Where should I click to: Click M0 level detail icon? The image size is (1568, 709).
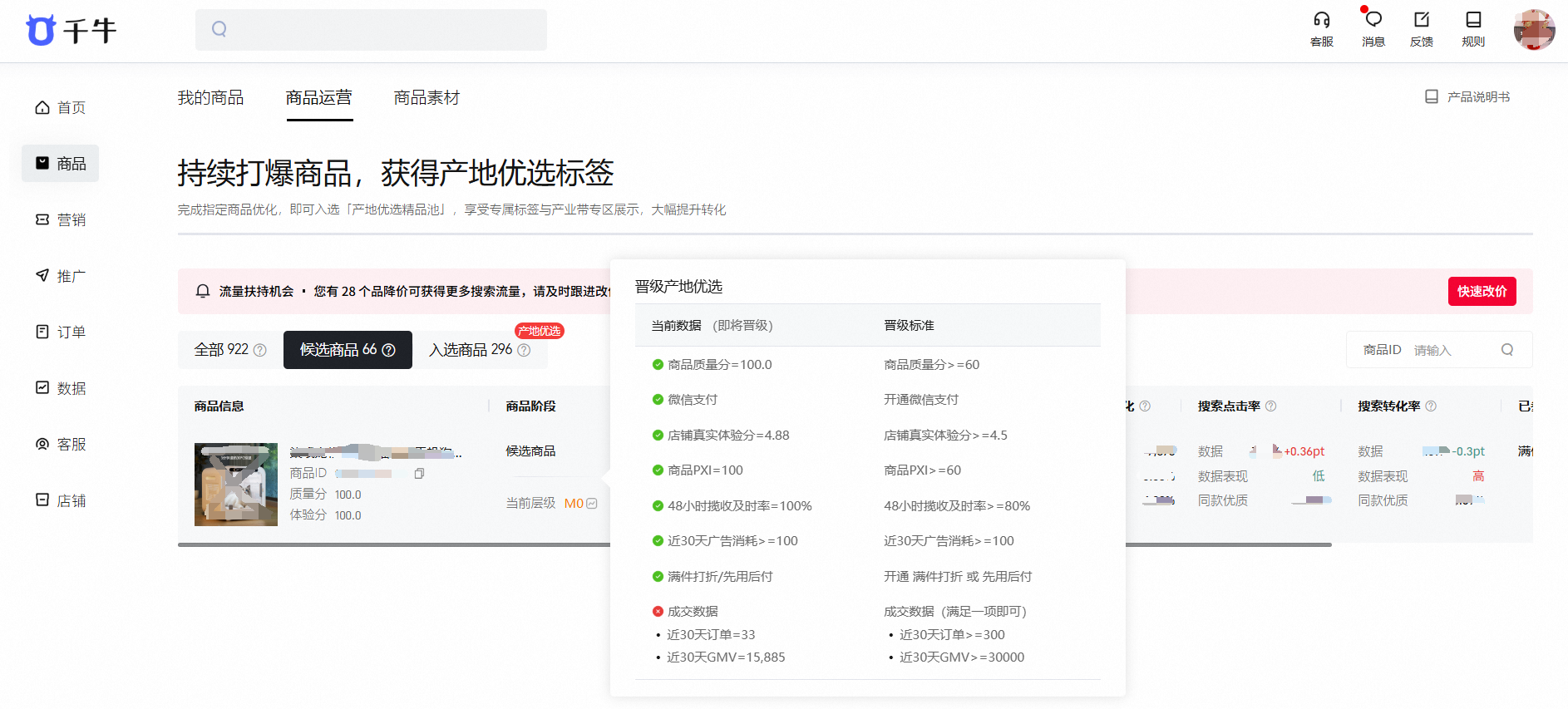tap(592, 503)
